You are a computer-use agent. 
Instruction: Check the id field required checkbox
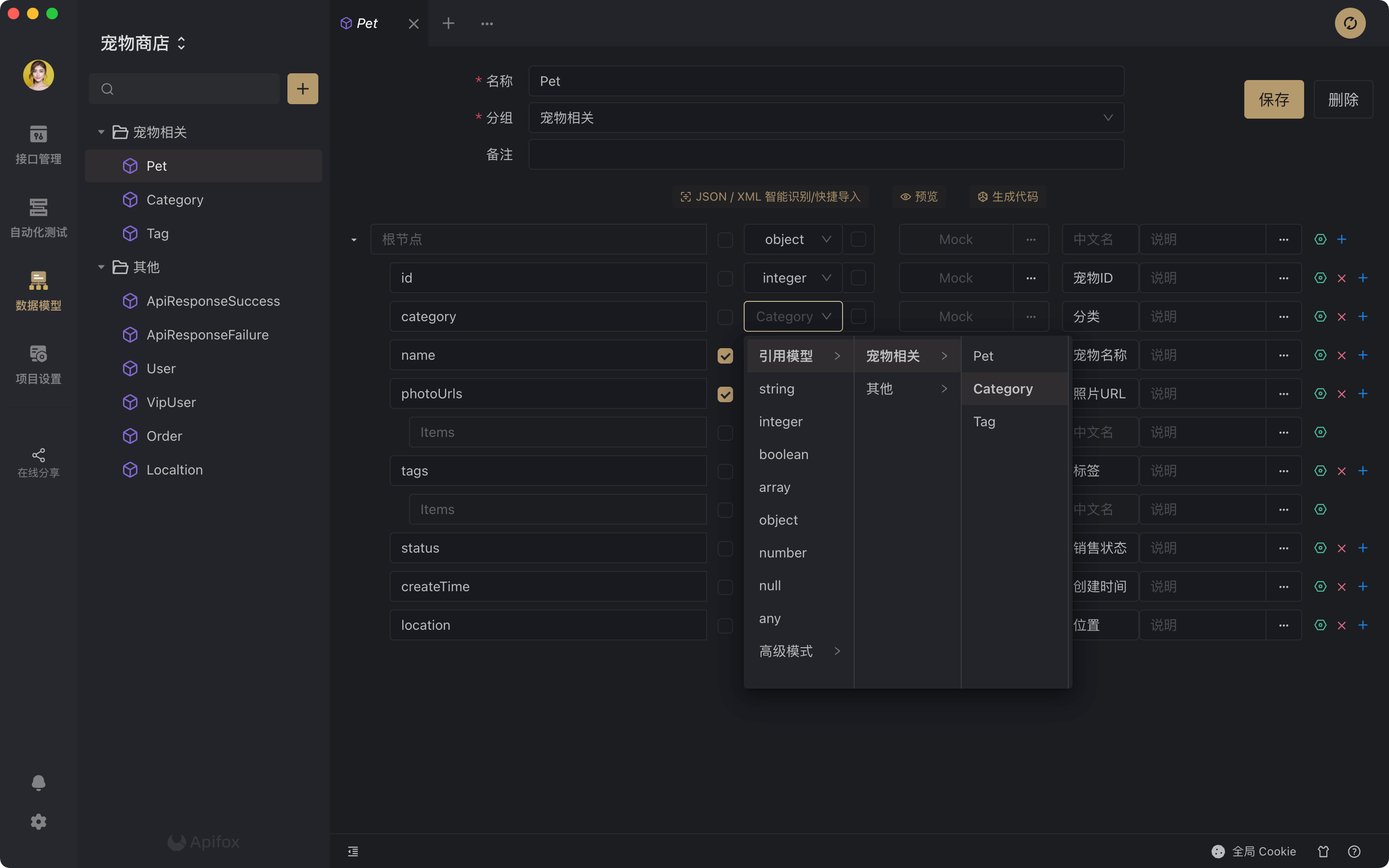[x=725, y=278]
